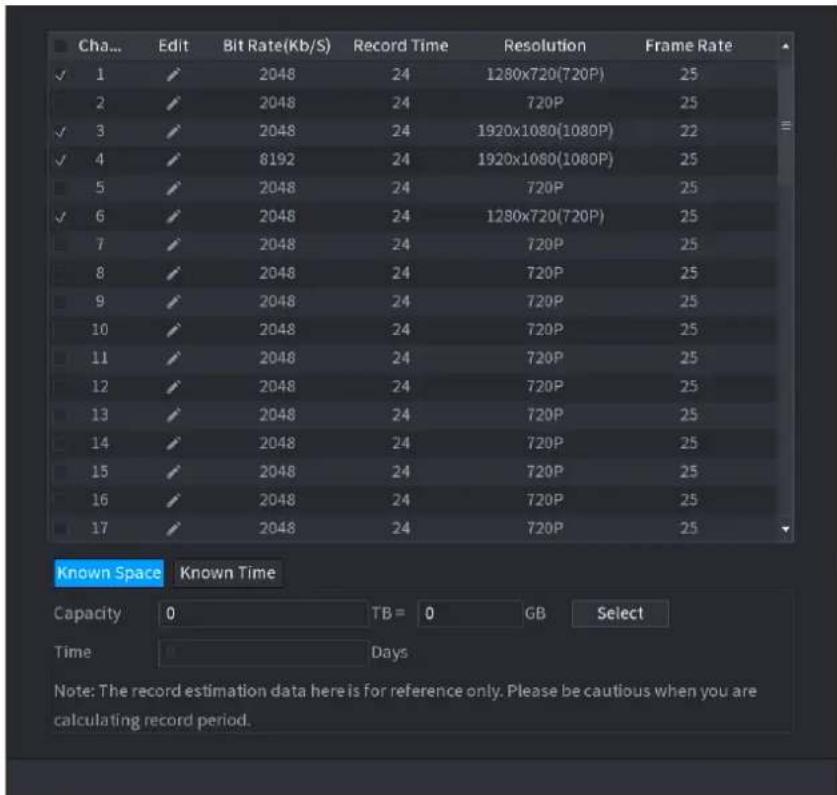Check the channel 9 checkbox
The height and width of the screenshot is (795, 837).
[x=61, y=302]
